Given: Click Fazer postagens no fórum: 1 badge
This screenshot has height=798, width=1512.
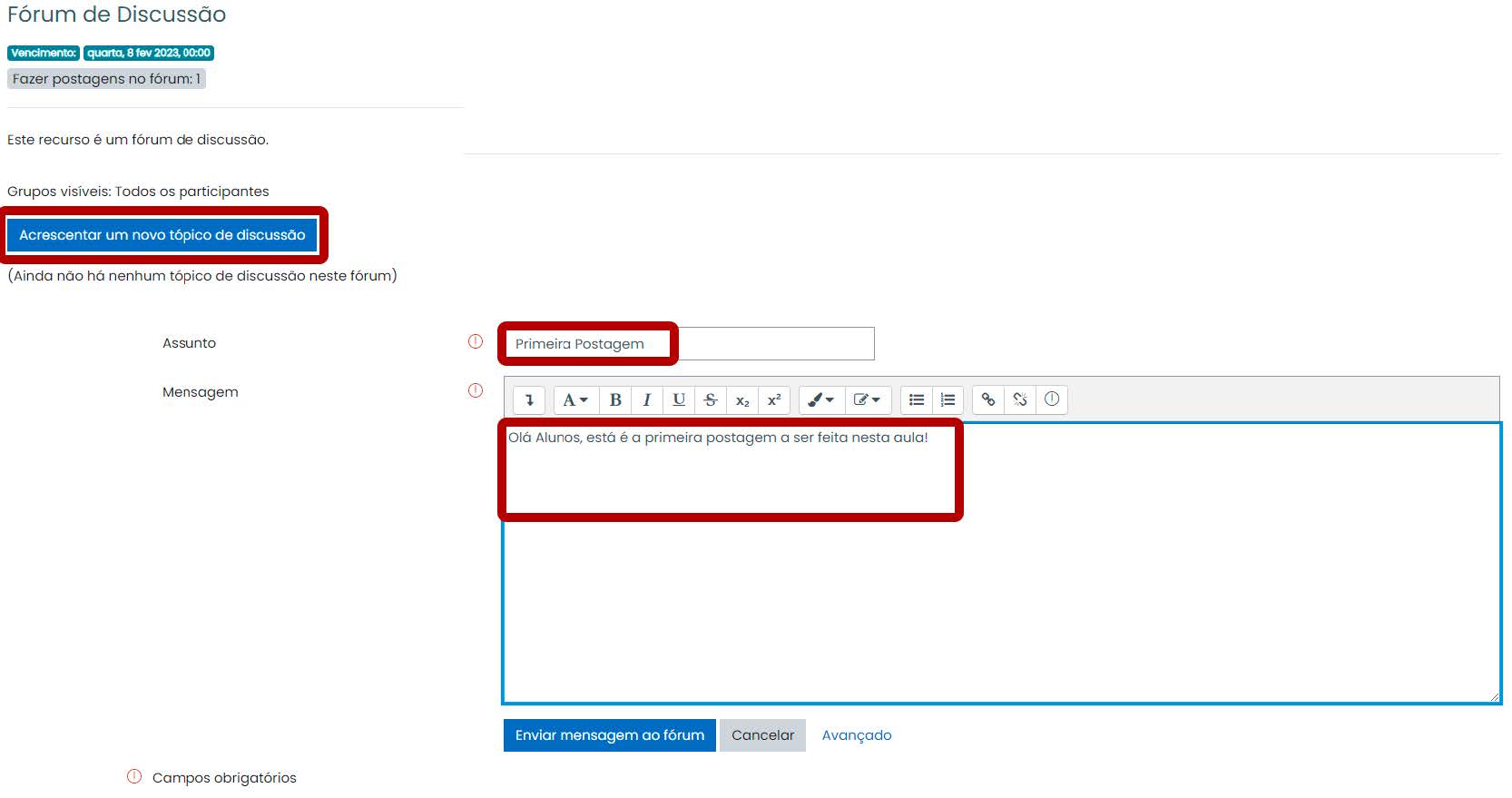Looking at the screenshot, I should click(x=106, y=79).
